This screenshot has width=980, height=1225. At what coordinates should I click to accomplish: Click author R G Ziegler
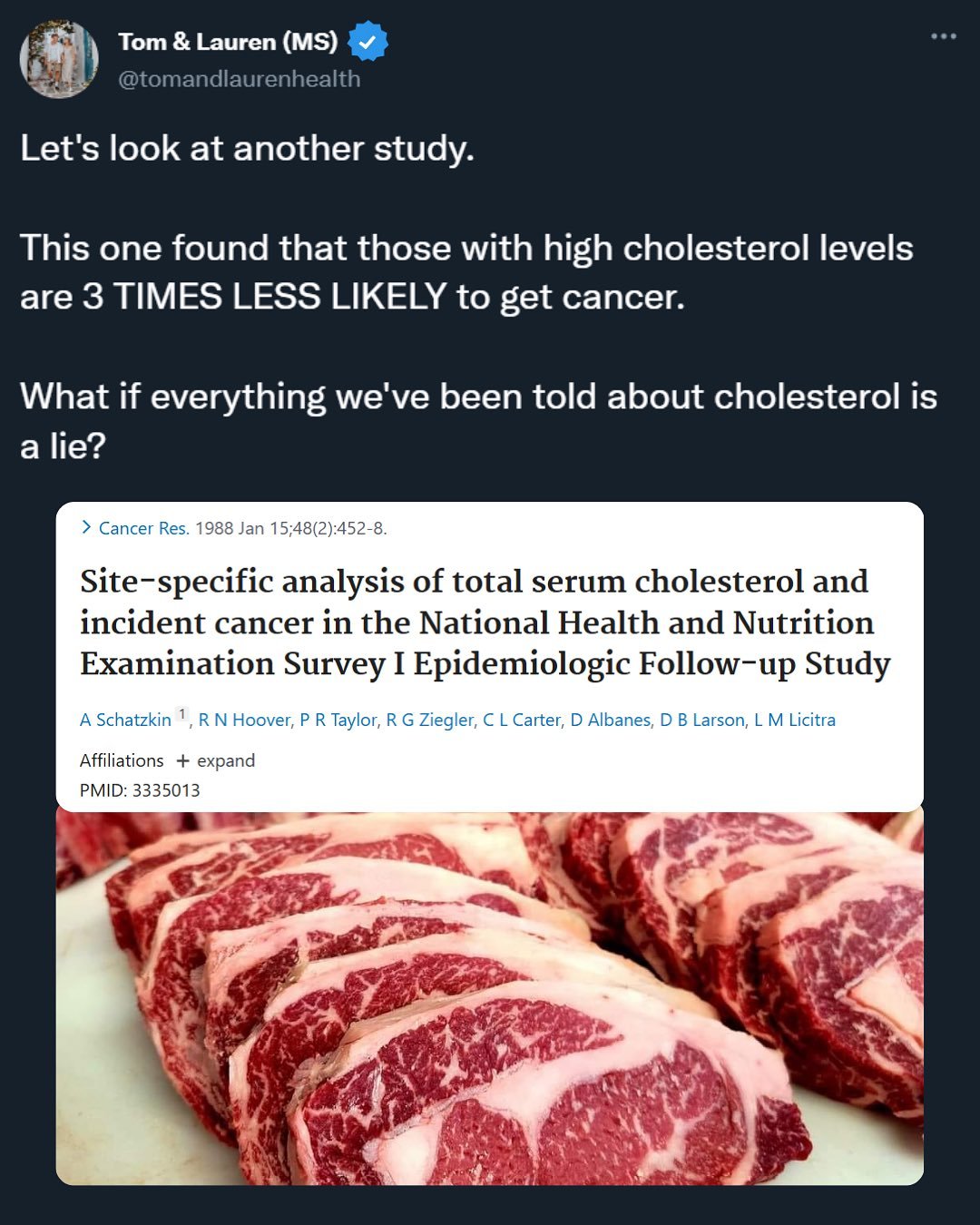tap(429, 720)
